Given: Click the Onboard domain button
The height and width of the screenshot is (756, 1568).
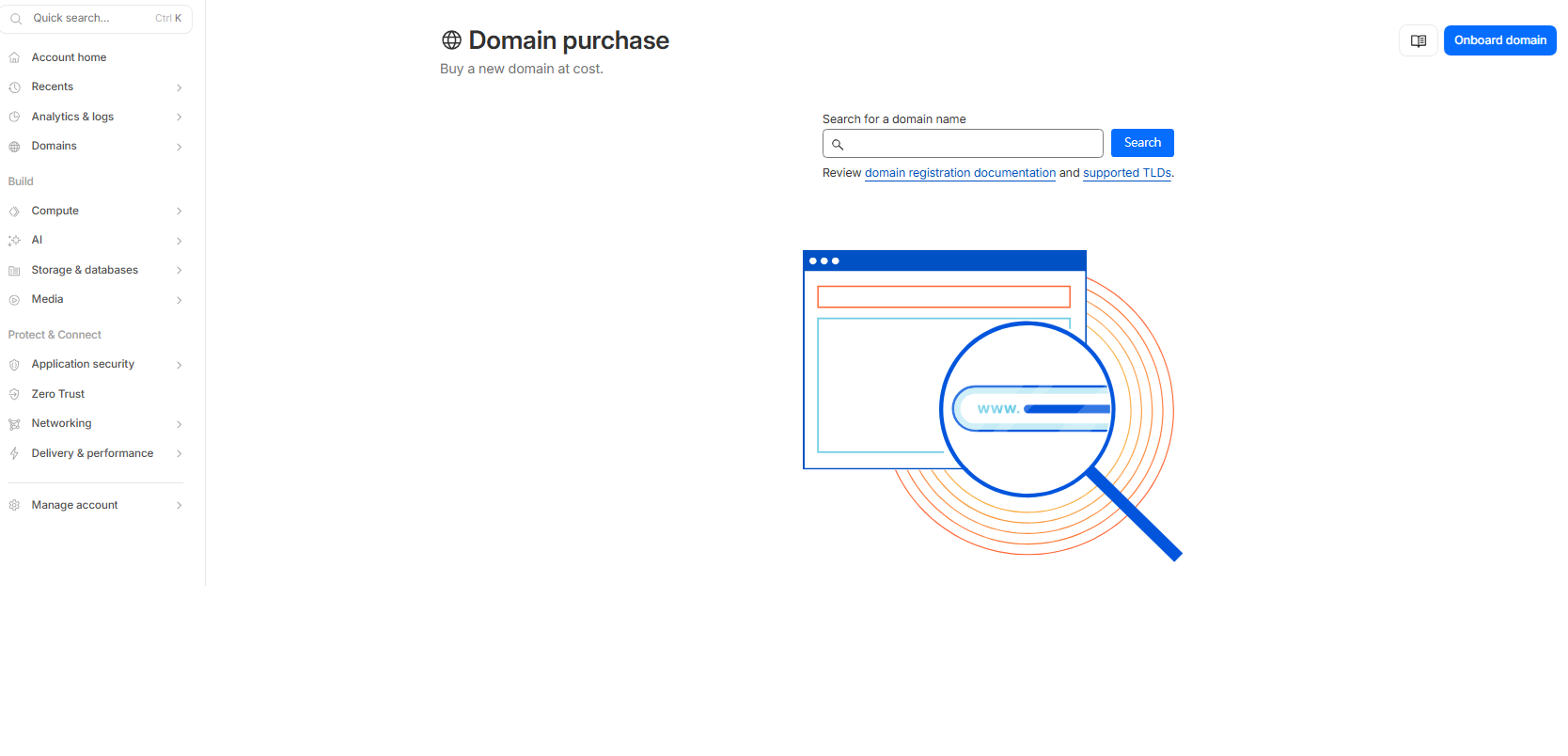Looking at the screenshot, I should click(x=1499, y=40).
